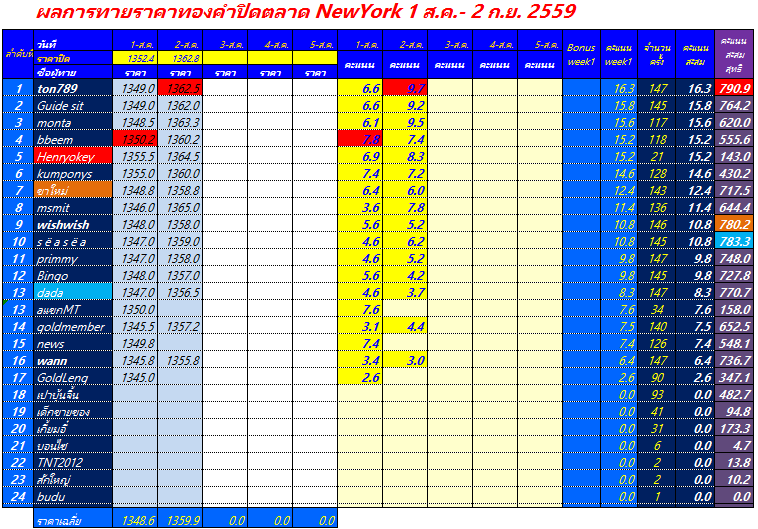
Task: Select the red score cell 9.7
Action: click(x=405, y=88)
